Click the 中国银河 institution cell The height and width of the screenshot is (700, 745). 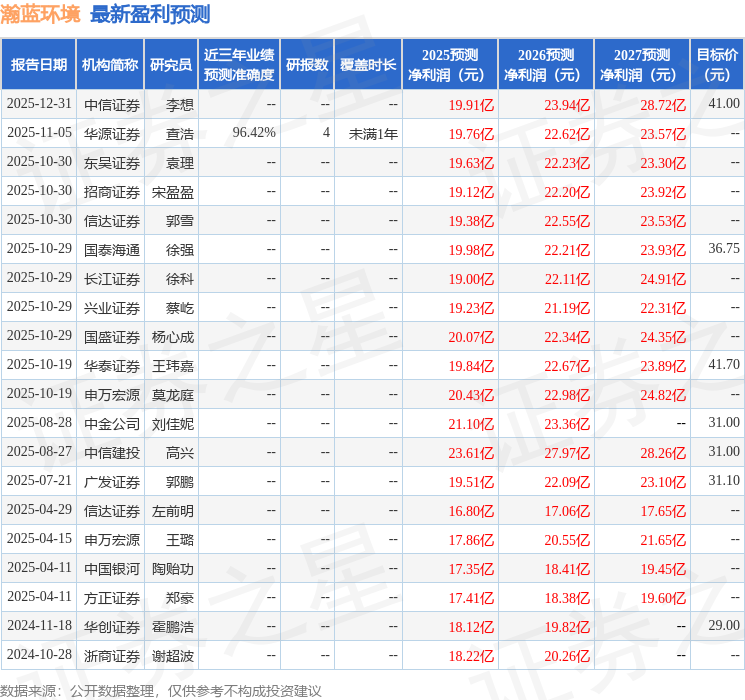112,569
